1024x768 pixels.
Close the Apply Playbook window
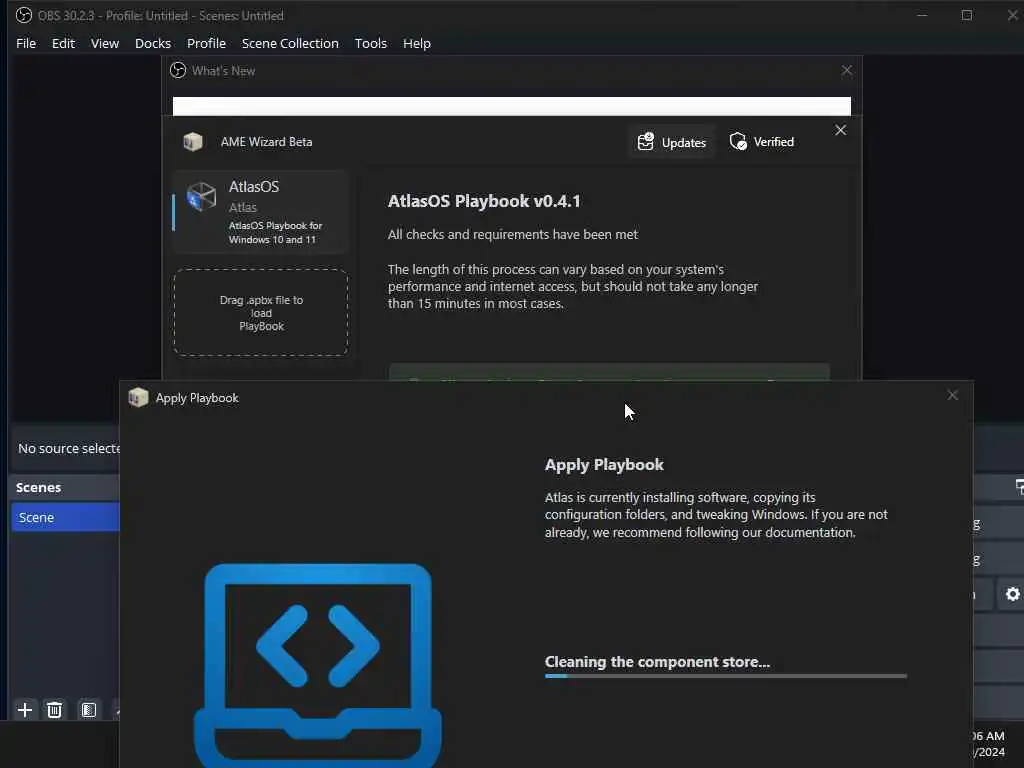[953, 395]
